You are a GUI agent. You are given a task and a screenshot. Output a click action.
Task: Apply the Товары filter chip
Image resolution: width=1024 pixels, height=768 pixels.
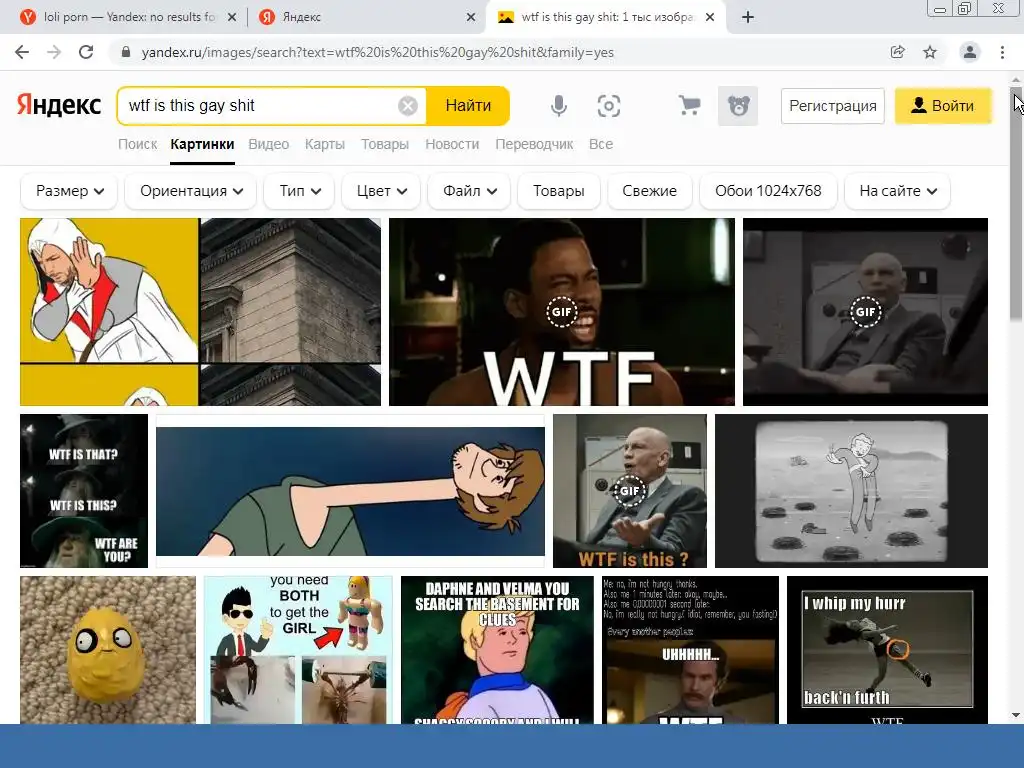558,191
